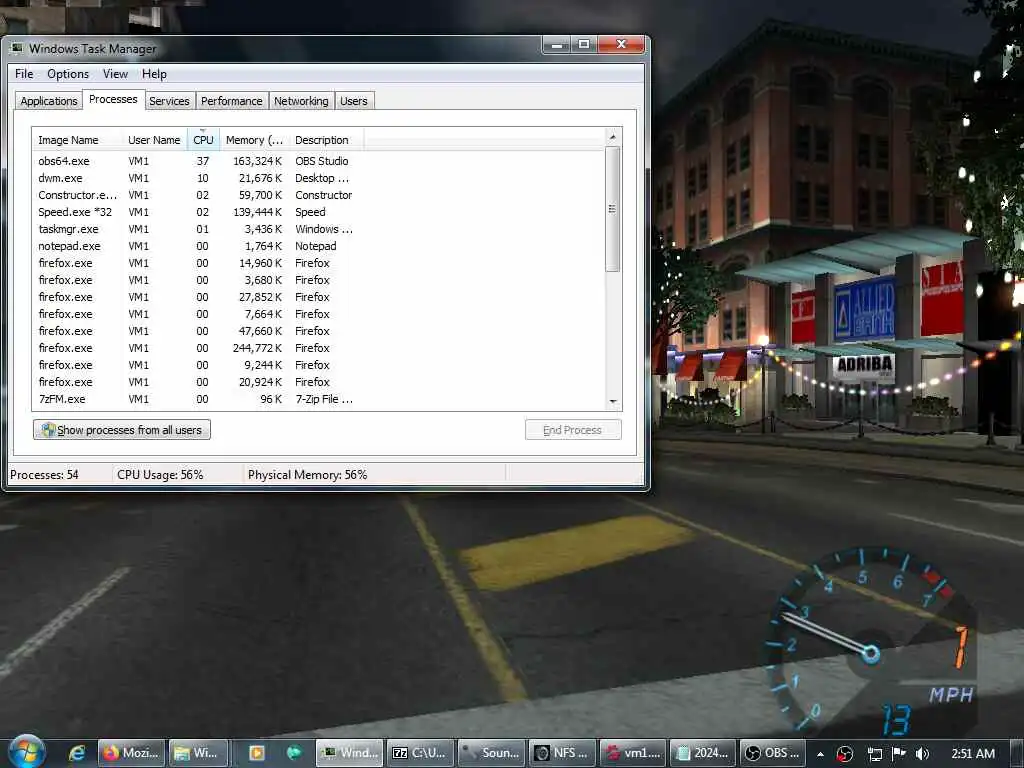This screenshot has height=768, width=1024.
Task: Select the taskmgr.exe process row
Action: click(319, 229)
